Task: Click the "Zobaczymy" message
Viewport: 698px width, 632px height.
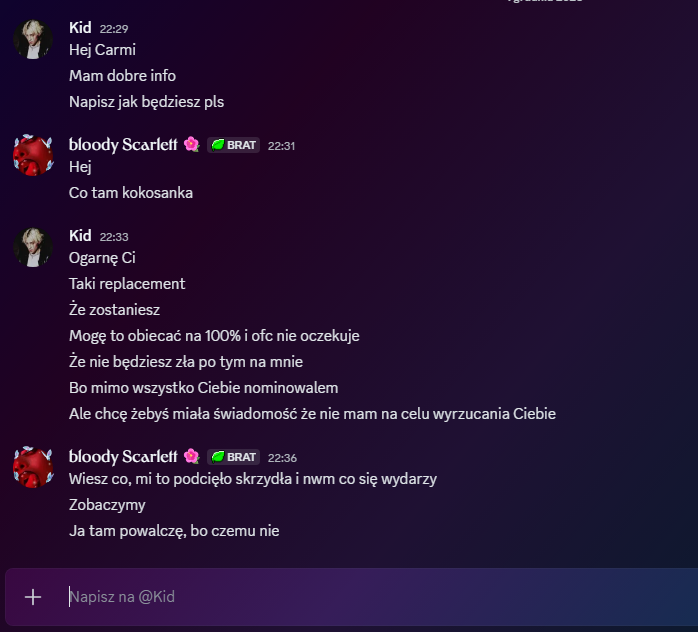Action: (x=107, y=505)
